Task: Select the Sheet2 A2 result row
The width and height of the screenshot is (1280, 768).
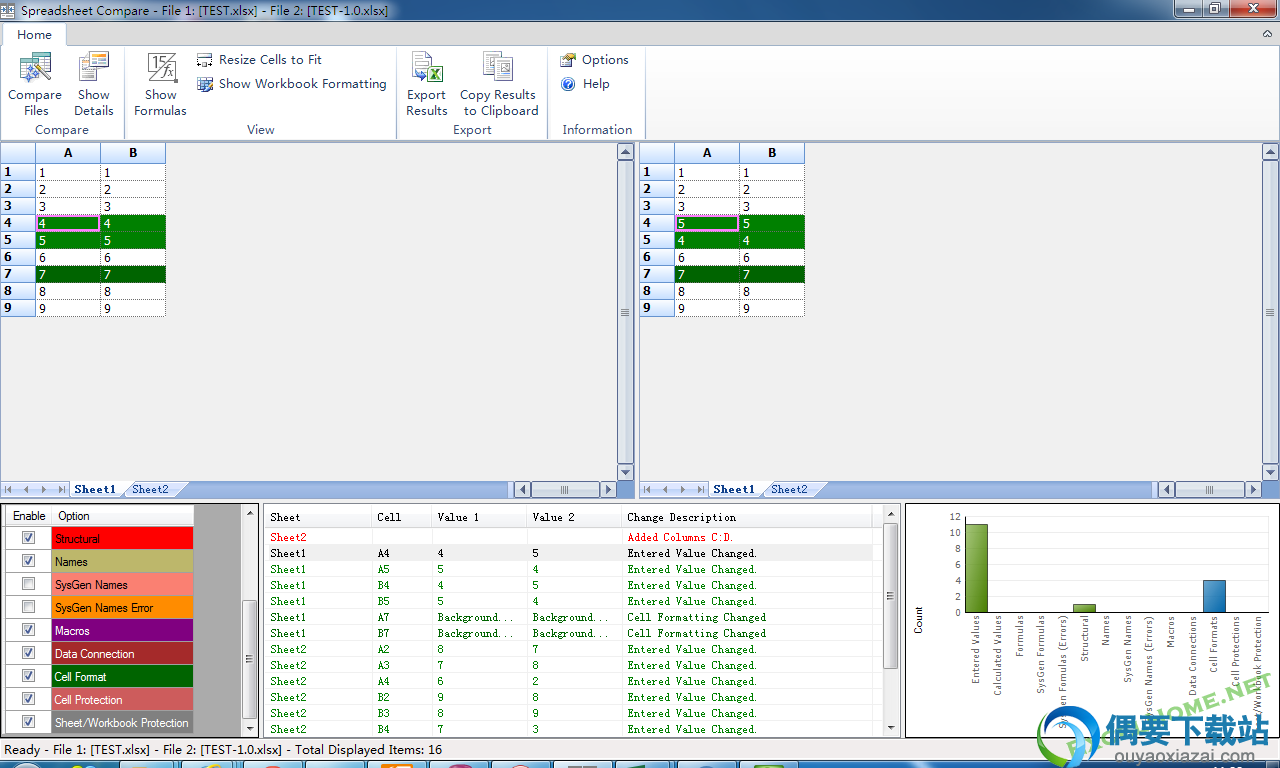Action: pos(570,649)
